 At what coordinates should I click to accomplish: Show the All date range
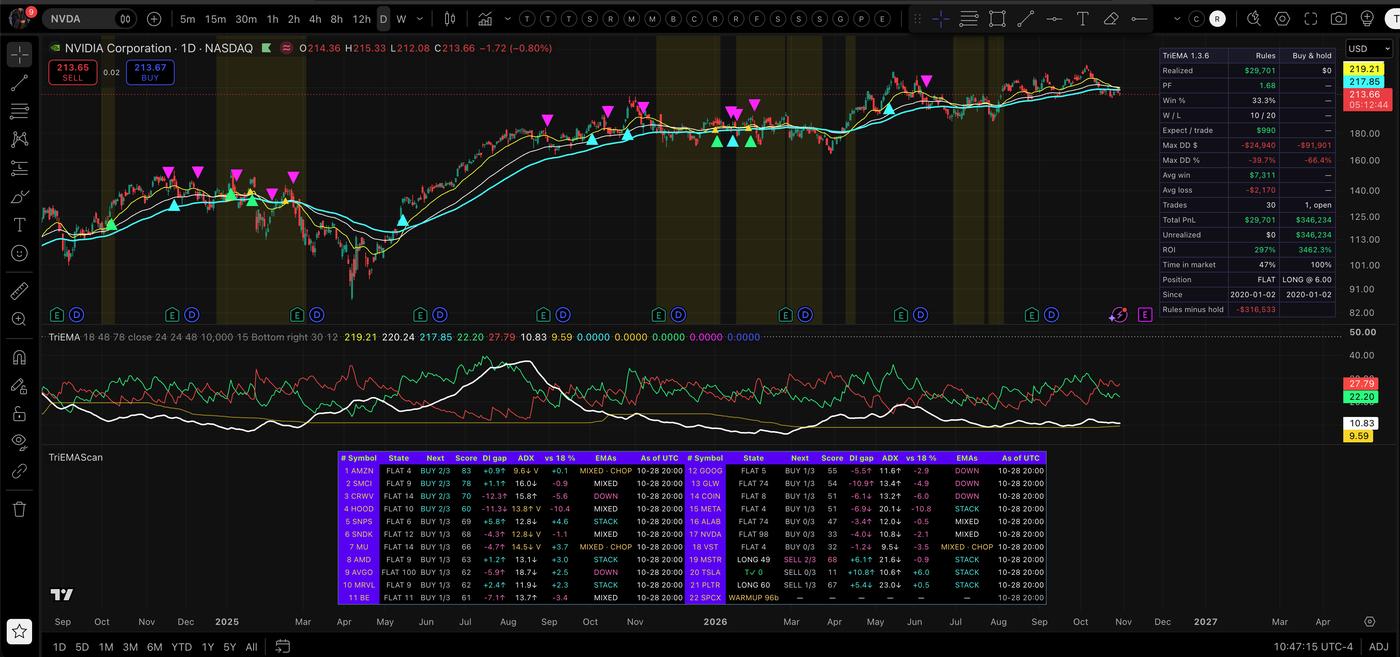252,647
